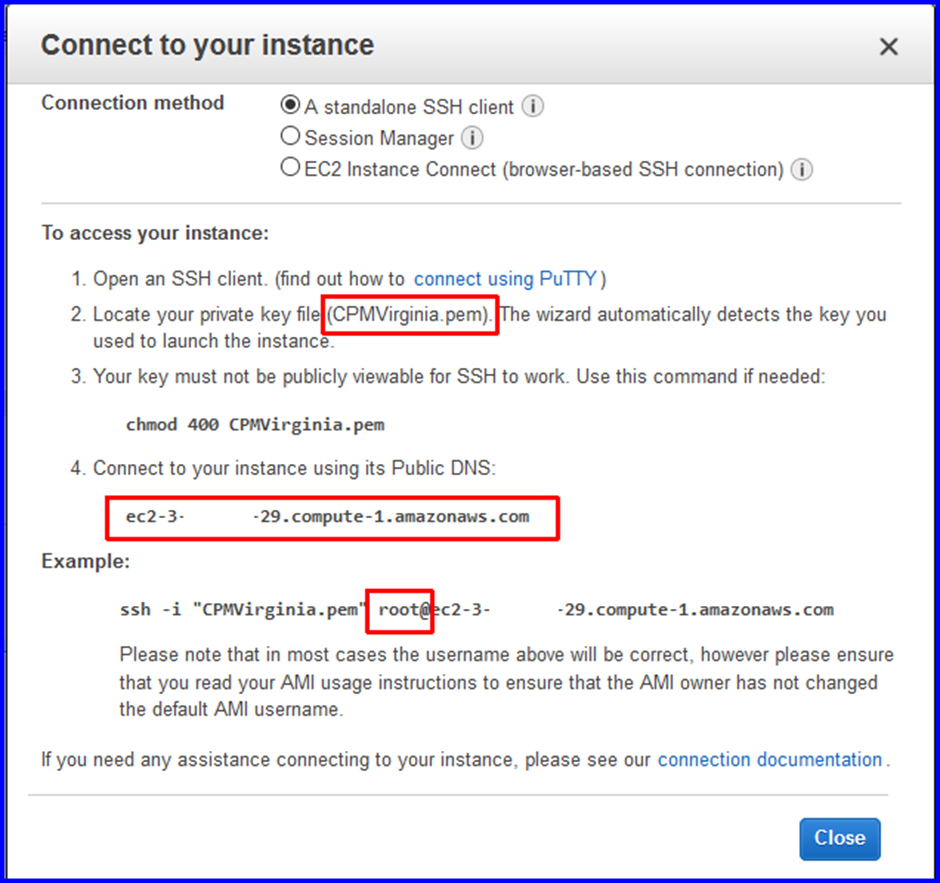Choose the Session Manager connection method
Image resolution: width=940 pixels, height=883 pixels.
click(290, 137)
